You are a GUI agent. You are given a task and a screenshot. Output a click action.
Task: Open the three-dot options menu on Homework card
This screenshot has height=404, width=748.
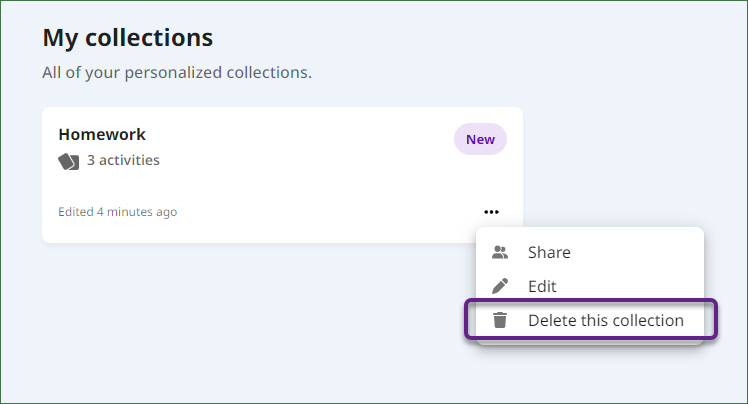(491, 212)
